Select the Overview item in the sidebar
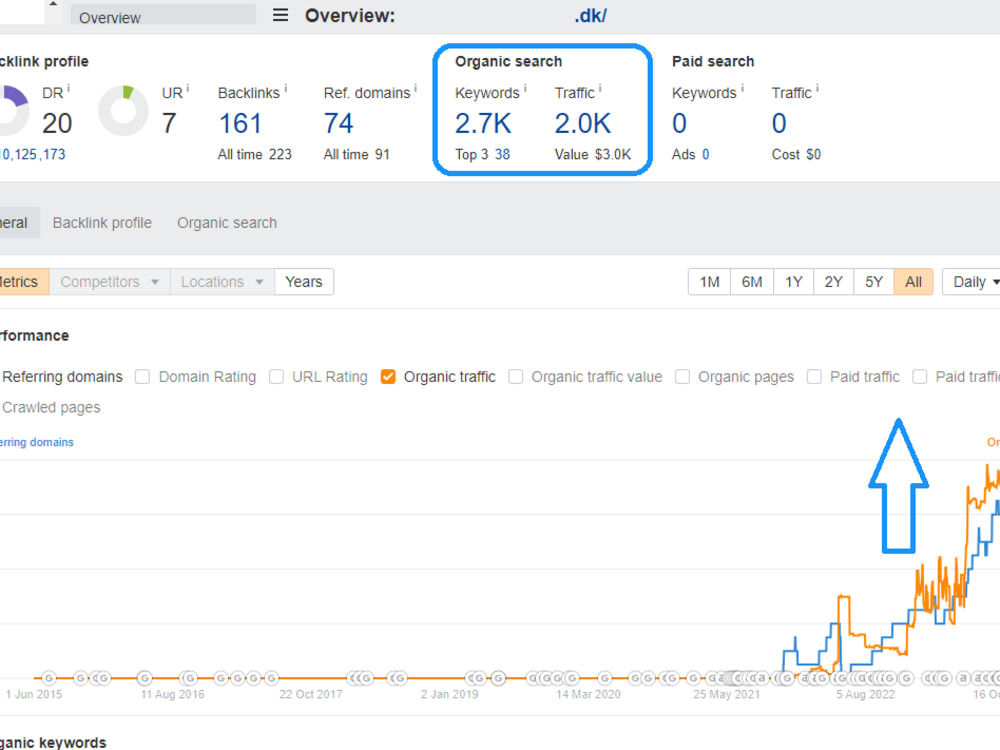The width and height of the screenshot is (1000, 750). (x=163, y=15)
